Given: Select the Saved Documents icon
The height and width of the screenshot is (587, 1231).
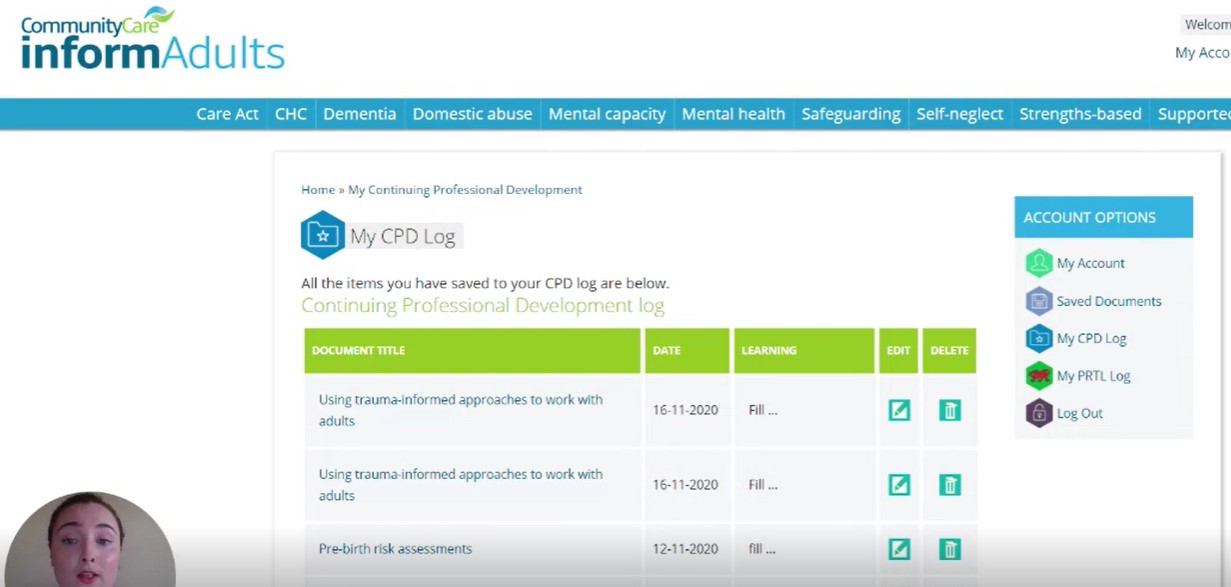Looking at the screenshot, I should click(1040, 301).
